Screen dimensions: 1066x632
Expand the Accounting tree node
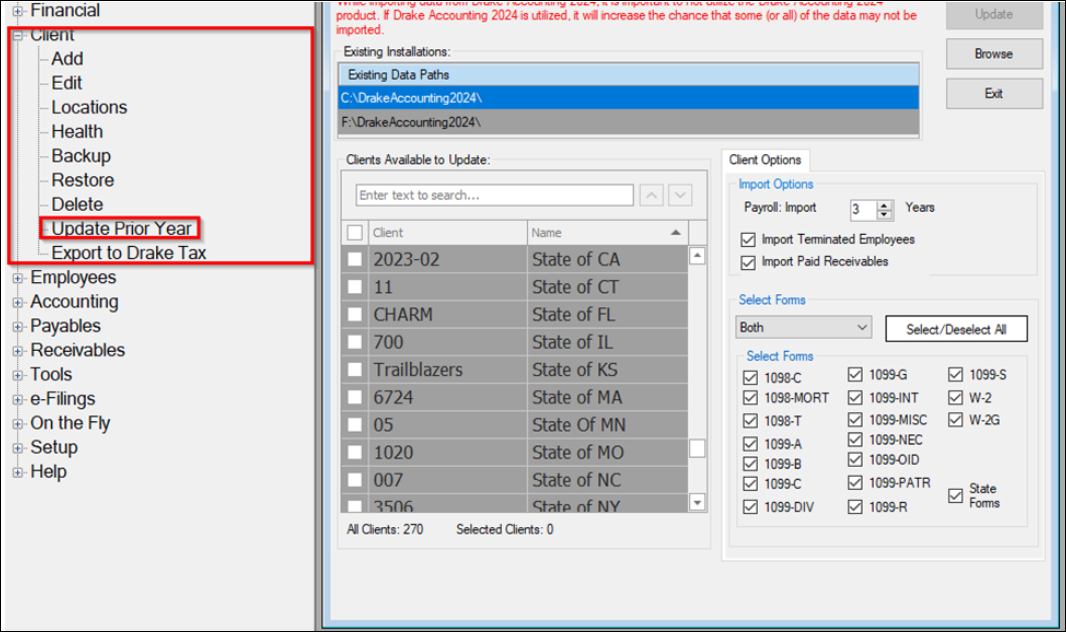pos(18,302)
